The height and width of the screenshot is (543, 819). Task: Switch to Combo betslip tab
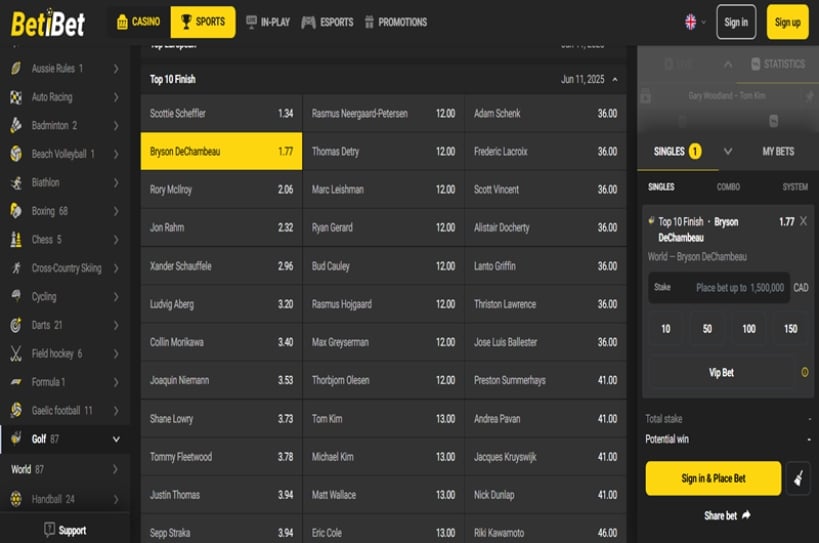[x=728, y=187]
